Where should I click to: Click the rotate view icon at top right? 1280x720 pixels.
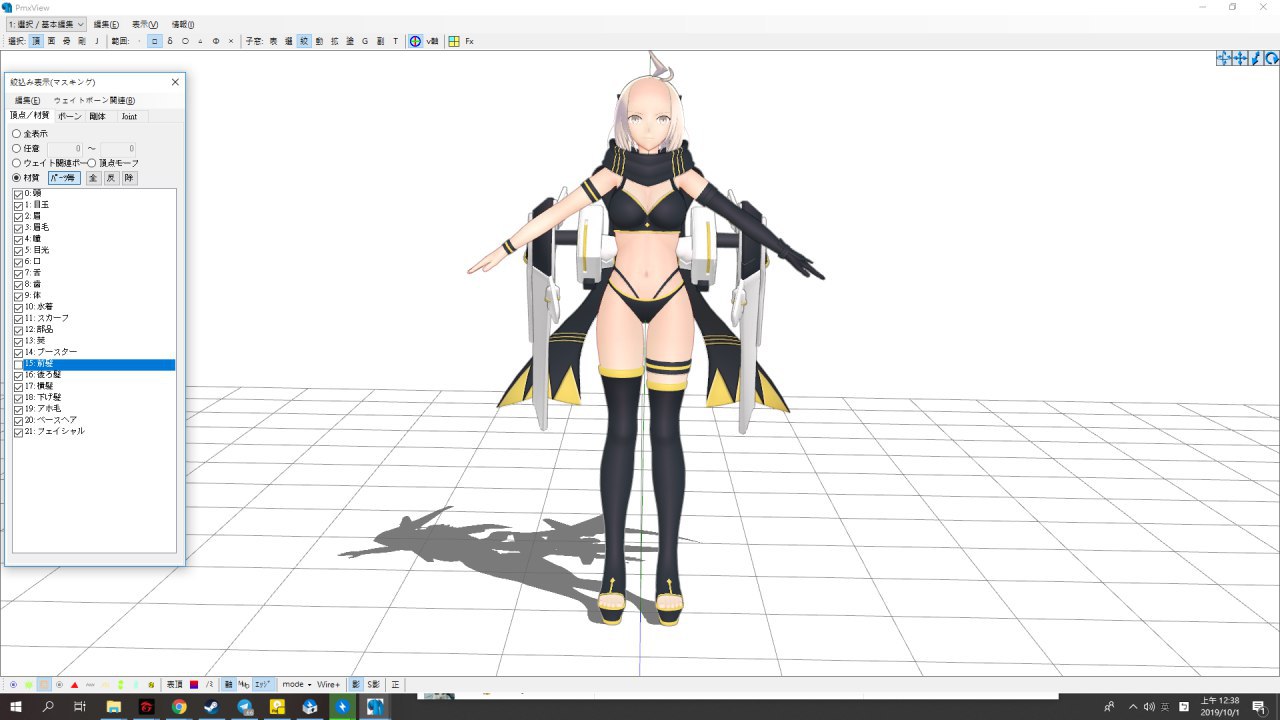pyautogui.click(x=1271, y=59)
